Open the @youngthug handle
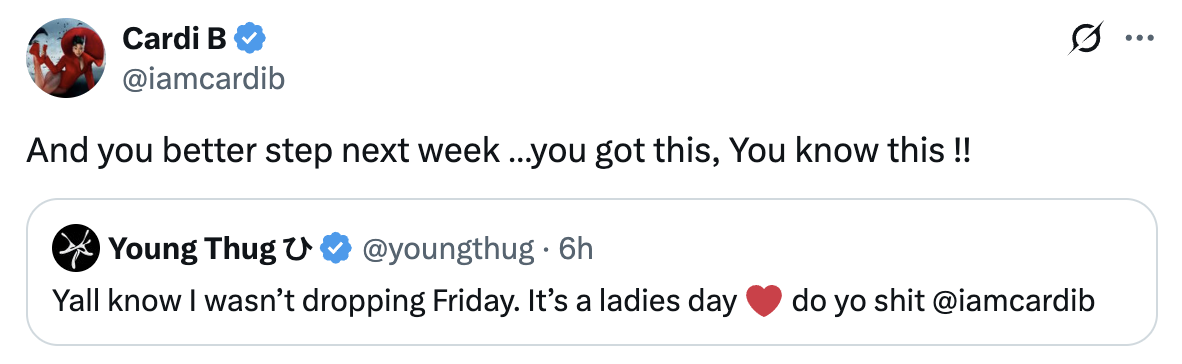 449,248
